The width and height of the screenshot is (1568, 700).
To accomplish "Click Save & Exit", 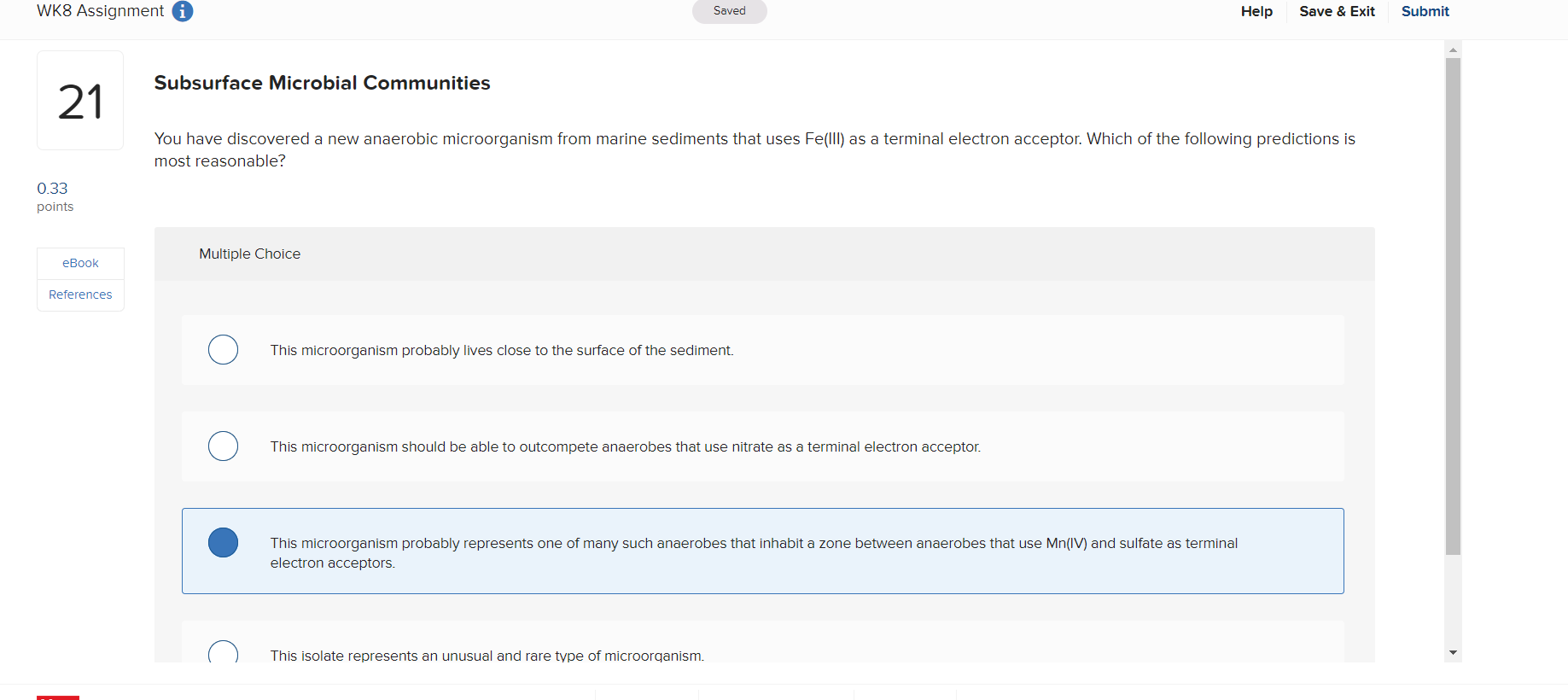I will pyautogui.click(x=1337, y=11).
